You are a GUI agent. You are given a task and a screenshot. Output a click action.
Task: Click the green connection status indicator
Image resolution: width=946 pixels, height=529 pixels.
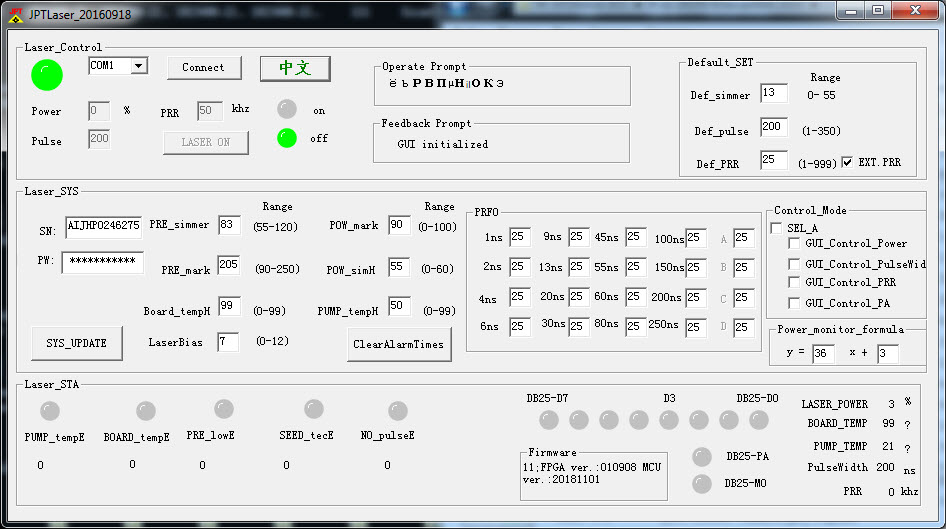46,75
